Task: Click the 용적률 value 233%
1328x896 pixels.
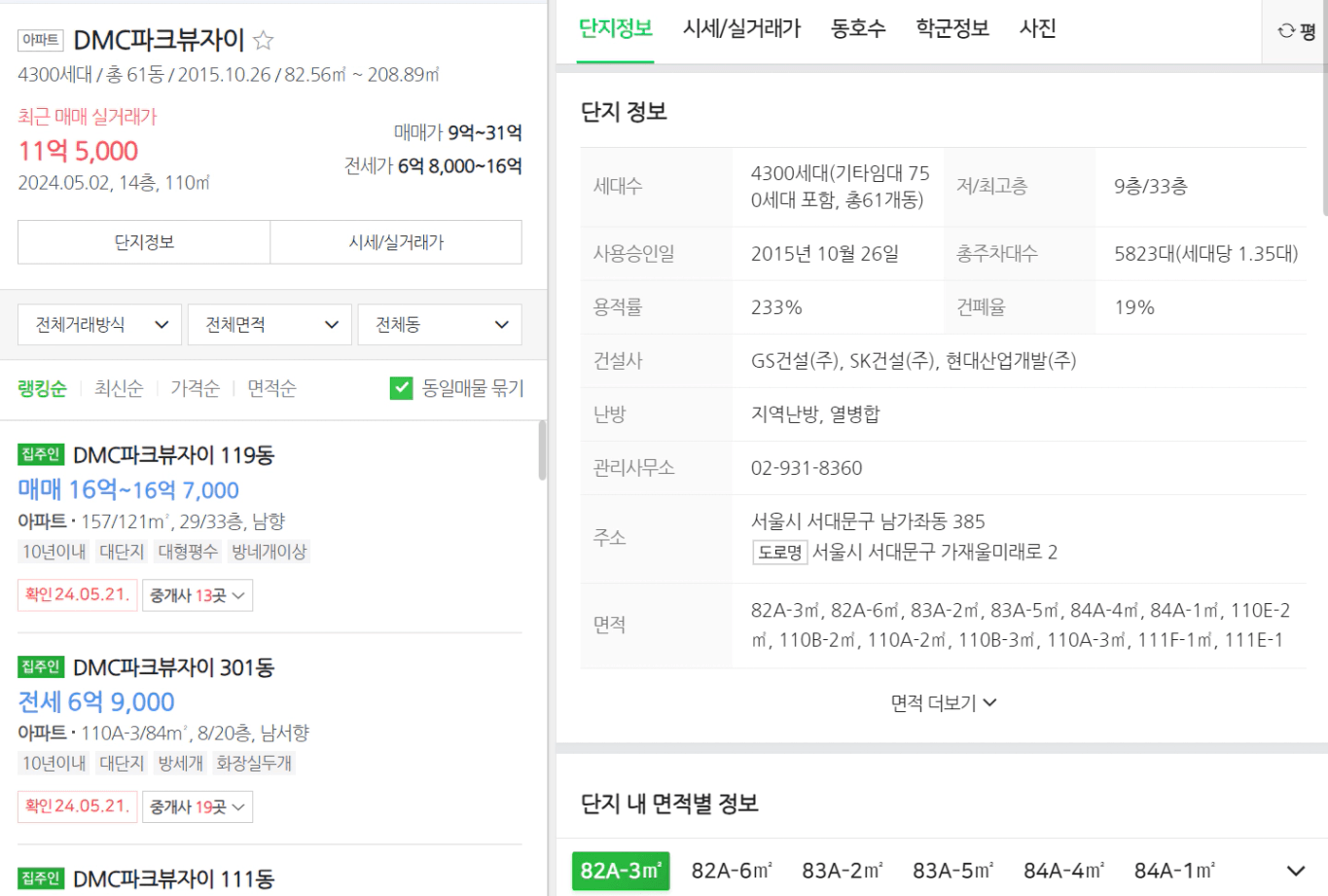Action: pyautogui.click(x=776, y=307)
